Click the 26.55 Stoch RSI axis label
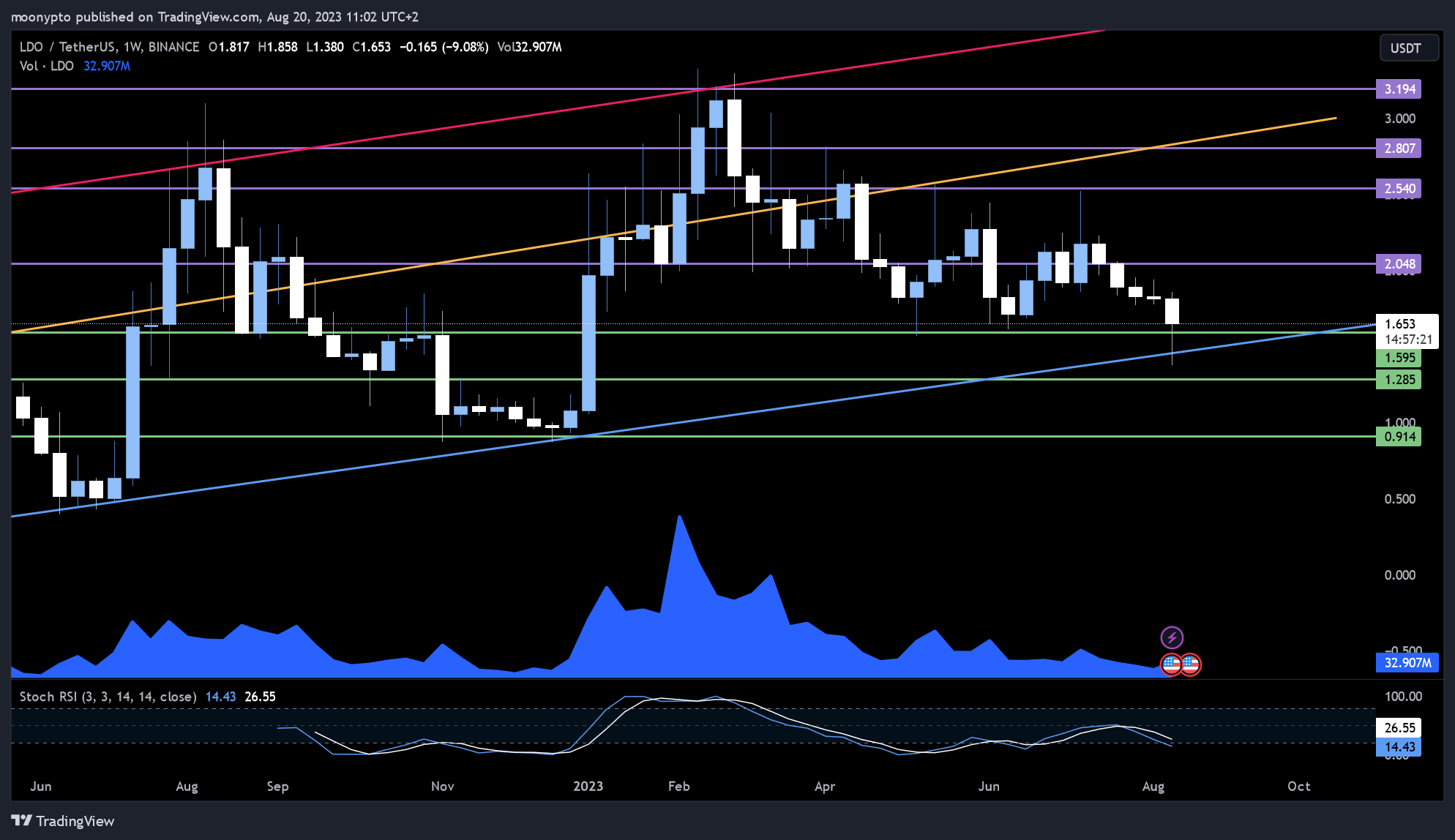The height and width of the screenshot is (840, 1455). [x=1399, y=727]
